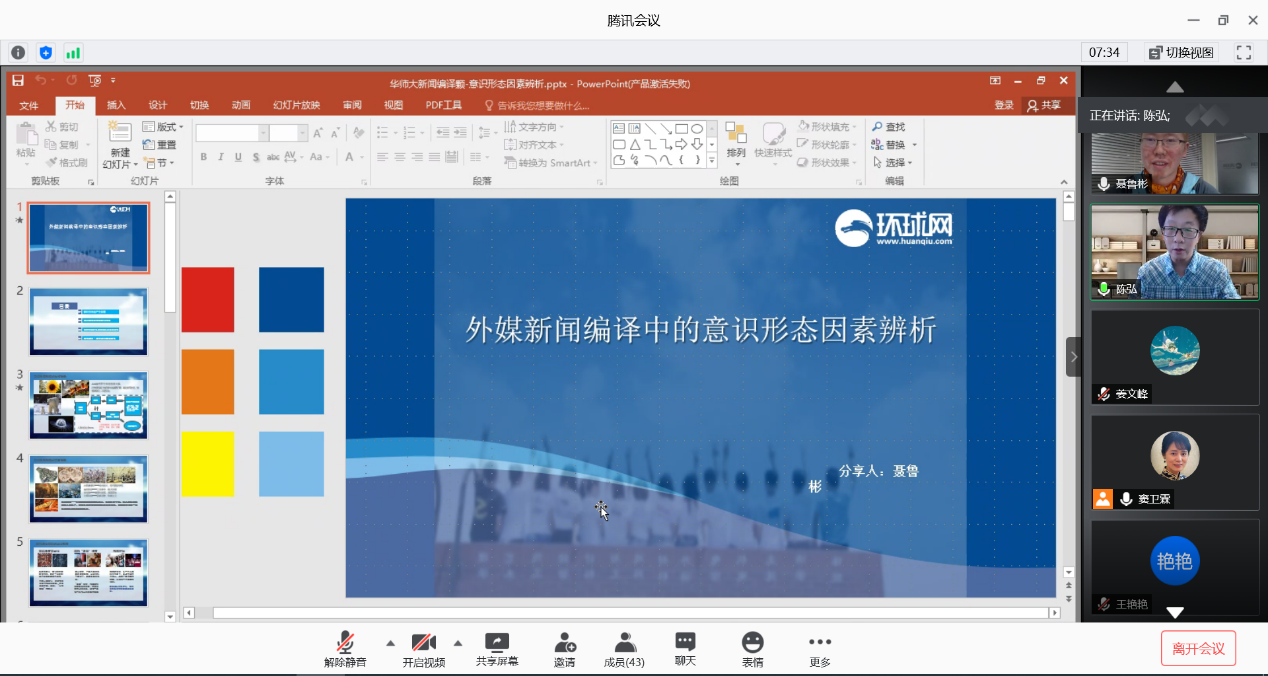
Task: Click the fullscreen icon in top bar
Action: point(1244,52)
